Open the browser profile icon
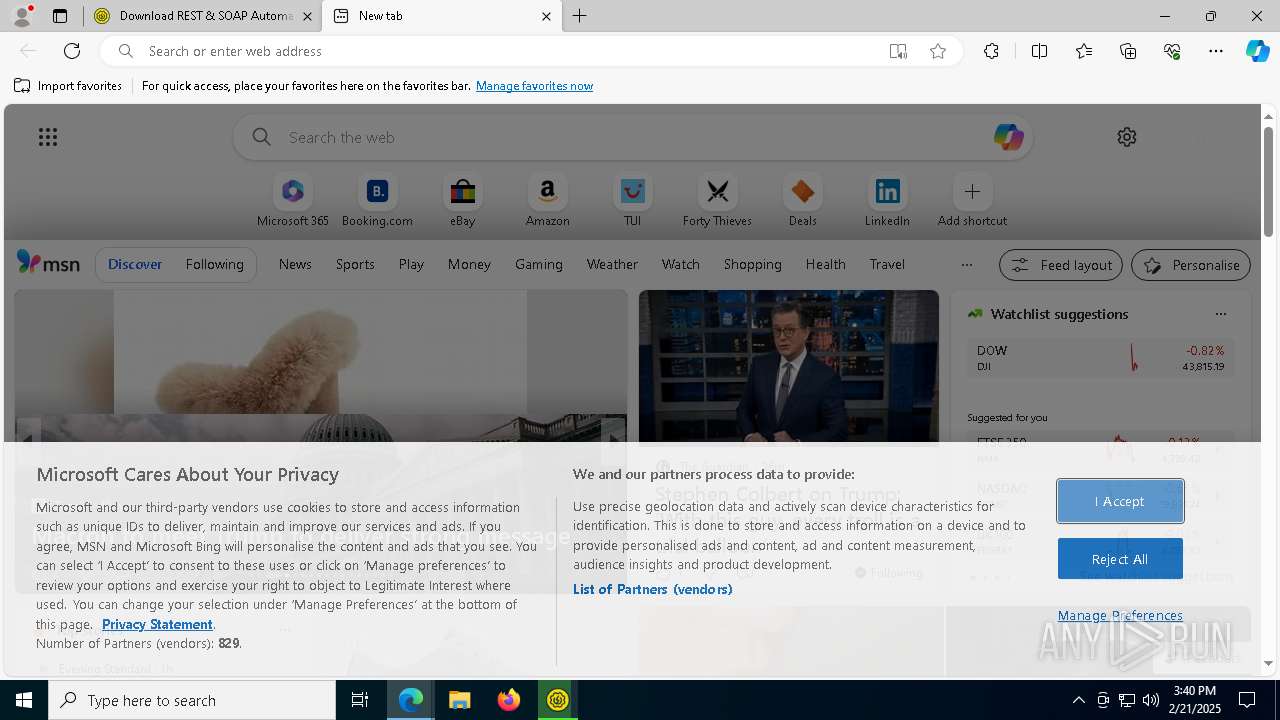The width and height of the screenshot is (1280, 720). [x=21, y=16]
